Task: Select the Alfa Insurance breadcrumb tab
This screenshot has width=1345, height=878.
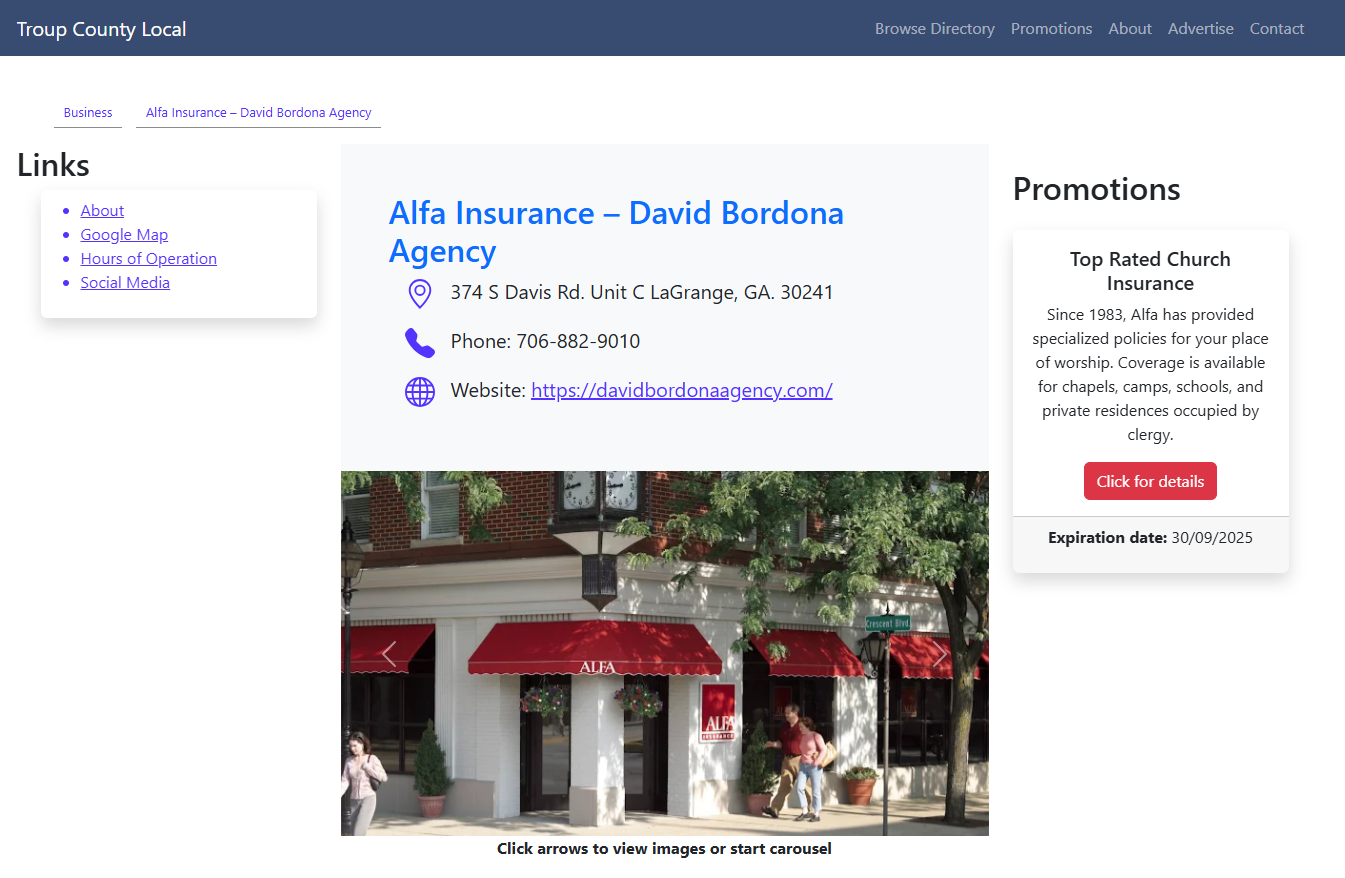Action: (258, 113)
